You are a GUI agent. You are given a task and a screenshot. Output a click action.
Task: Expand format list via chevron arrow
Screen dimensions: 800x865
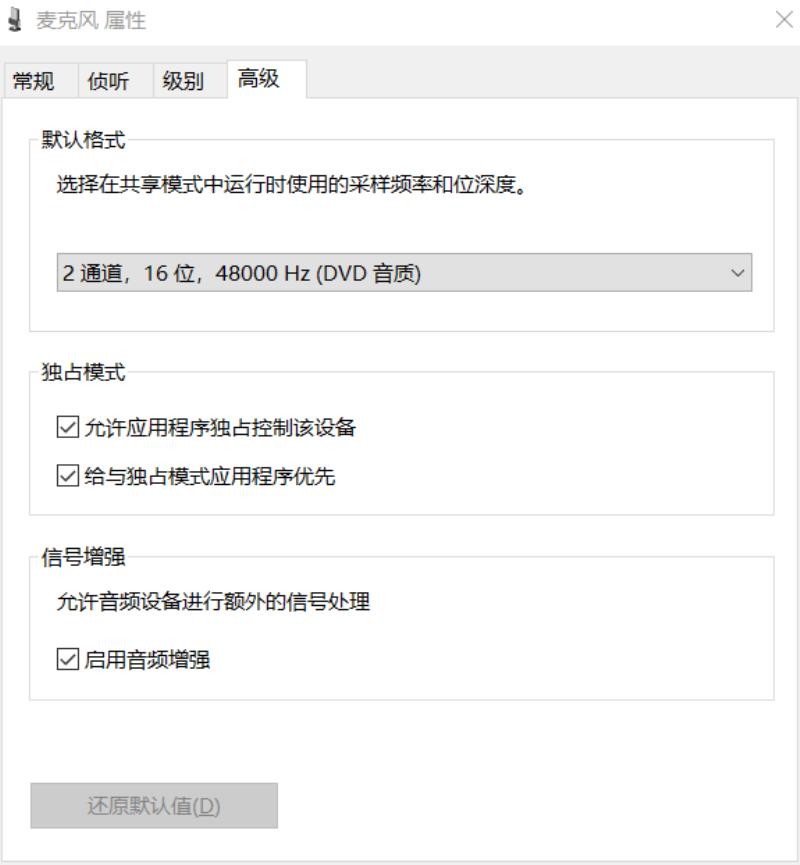pos(738,273)
